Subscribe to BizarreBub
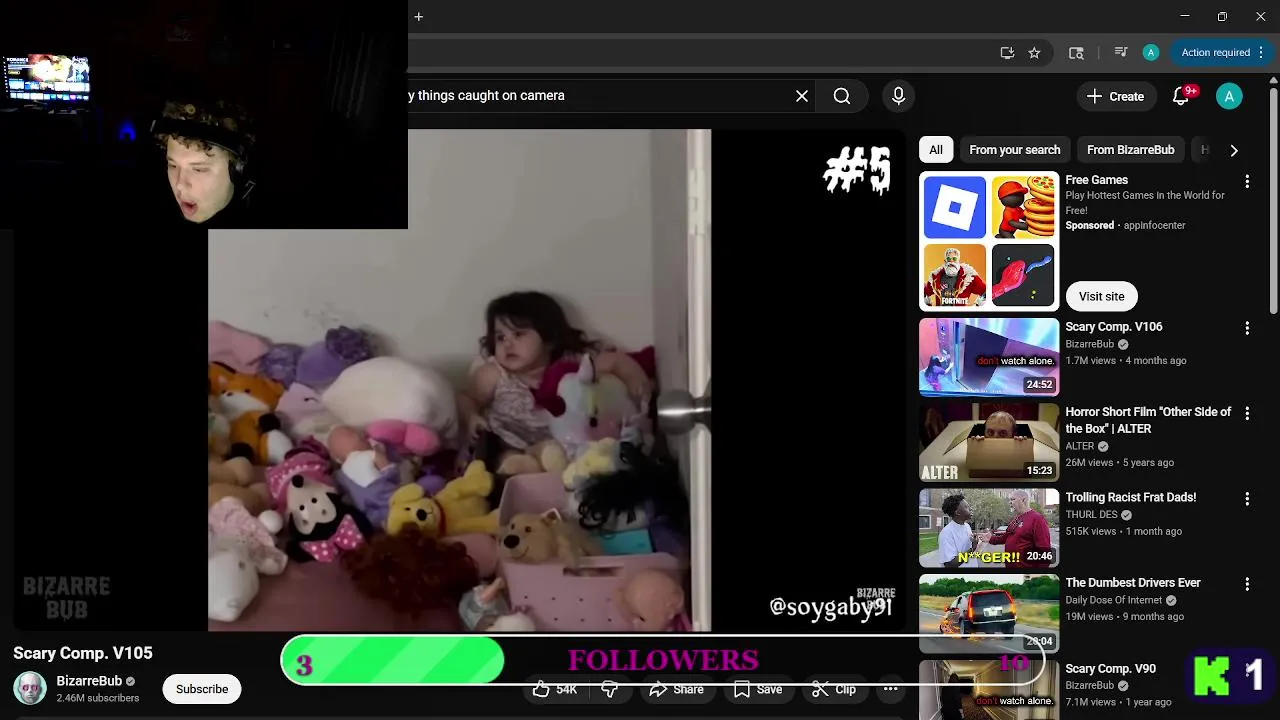Image resolution: width=1280 pixels, height=720 pixels. point(202,689)
